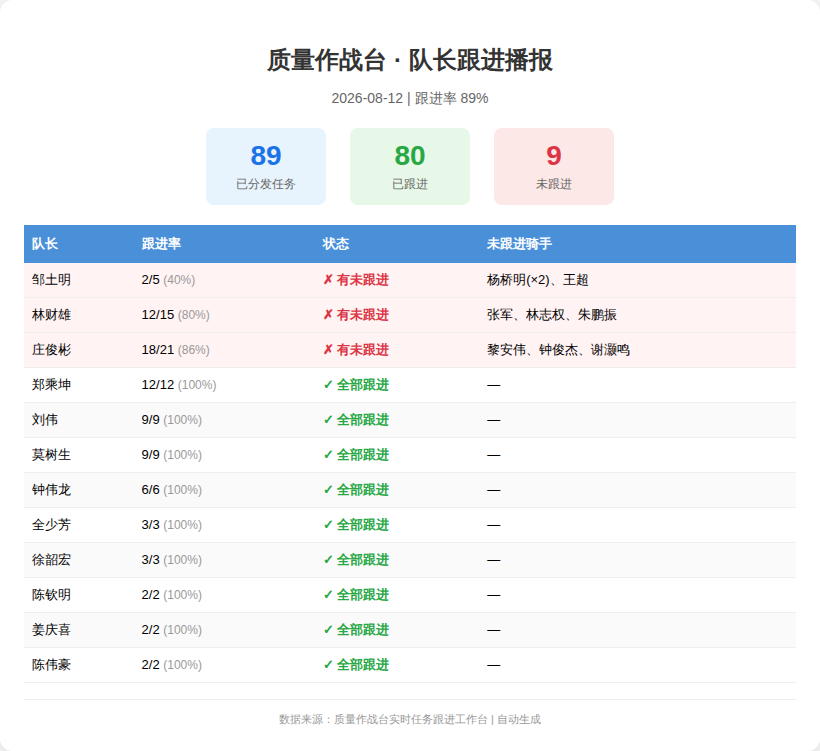Click 刘伟's 9/9 rate cell
Image resolution: width=820 pixels, height=751 pixels.
pyautogui.click(x=172, y=420)
